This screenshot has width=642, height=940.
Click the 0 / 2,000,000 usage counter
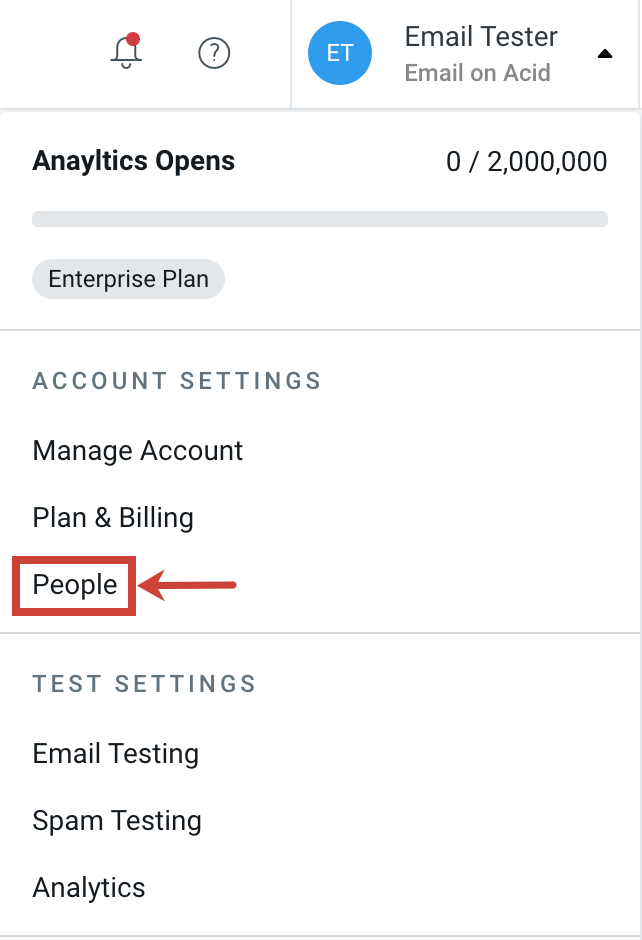(x=526, y=161)
